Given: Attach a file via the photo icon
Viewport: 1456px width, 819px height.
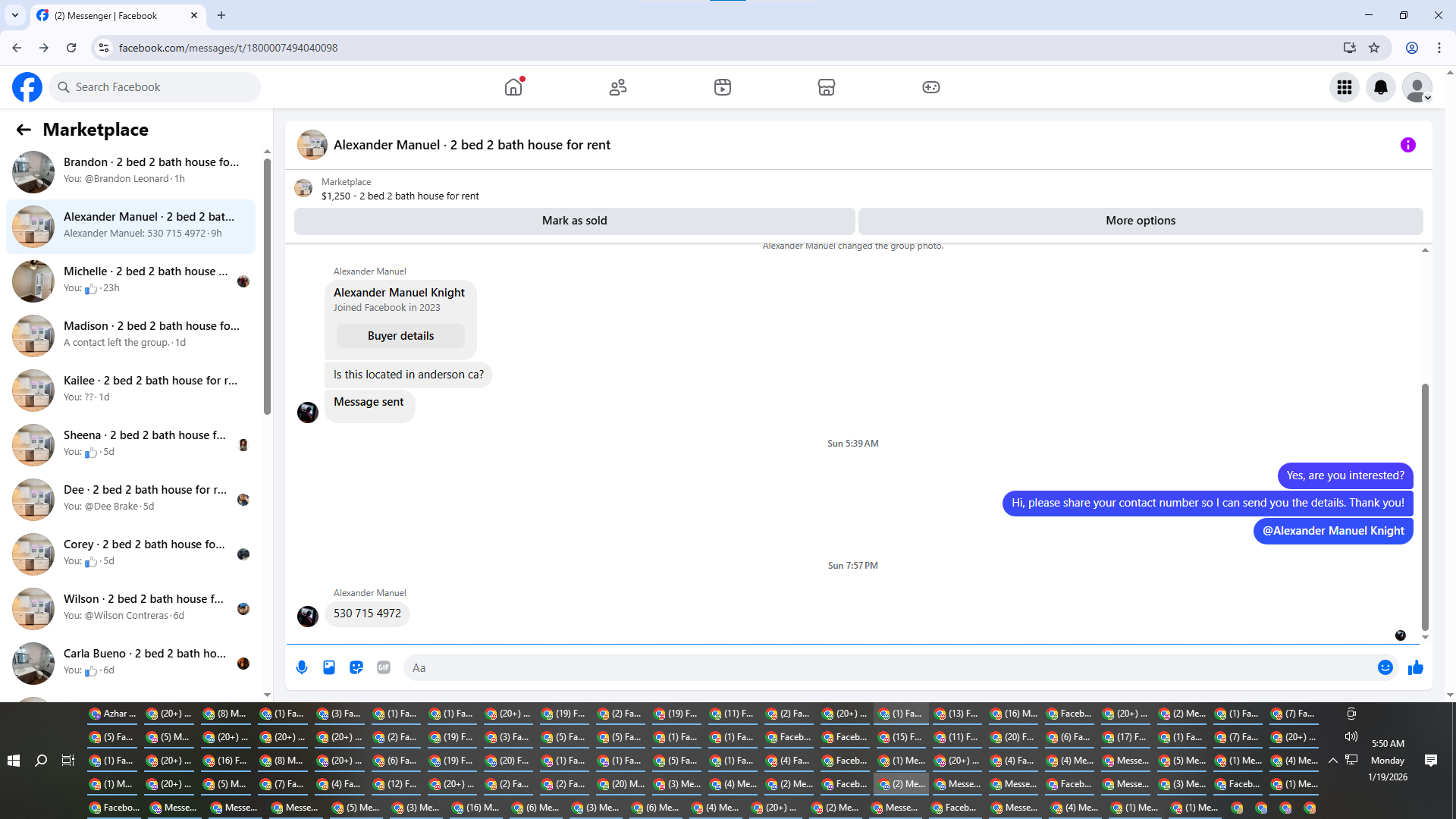Looking at the screenshot, I should (x=329, y=667).
